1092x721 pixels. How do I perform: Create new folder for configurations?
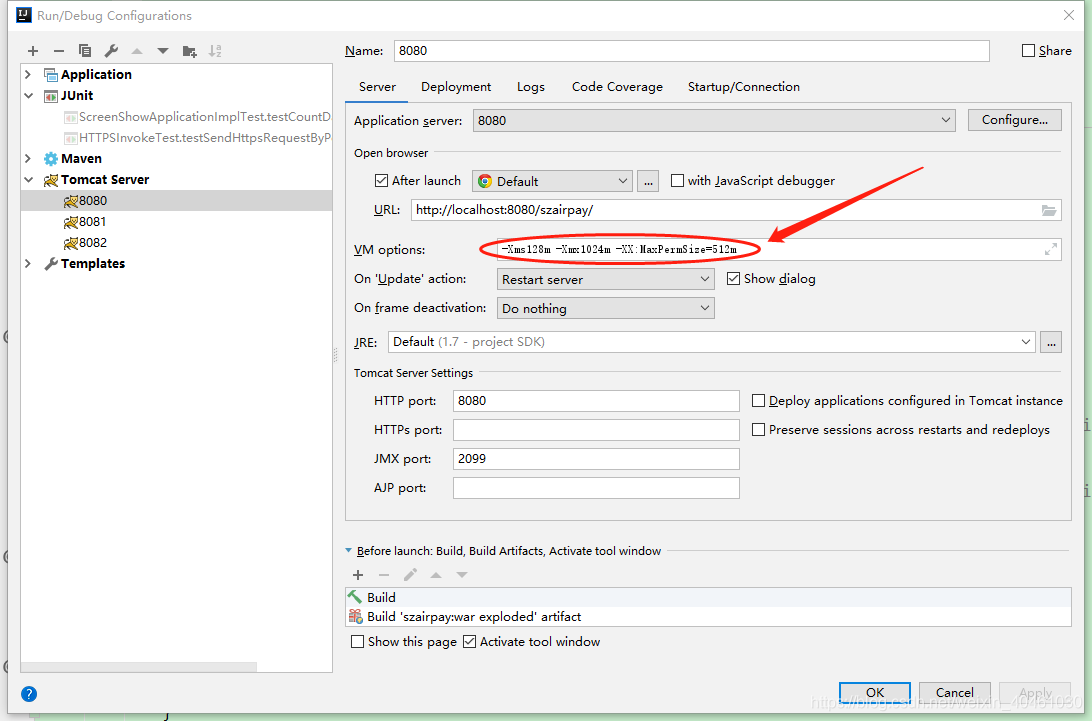tap(189, 51)
